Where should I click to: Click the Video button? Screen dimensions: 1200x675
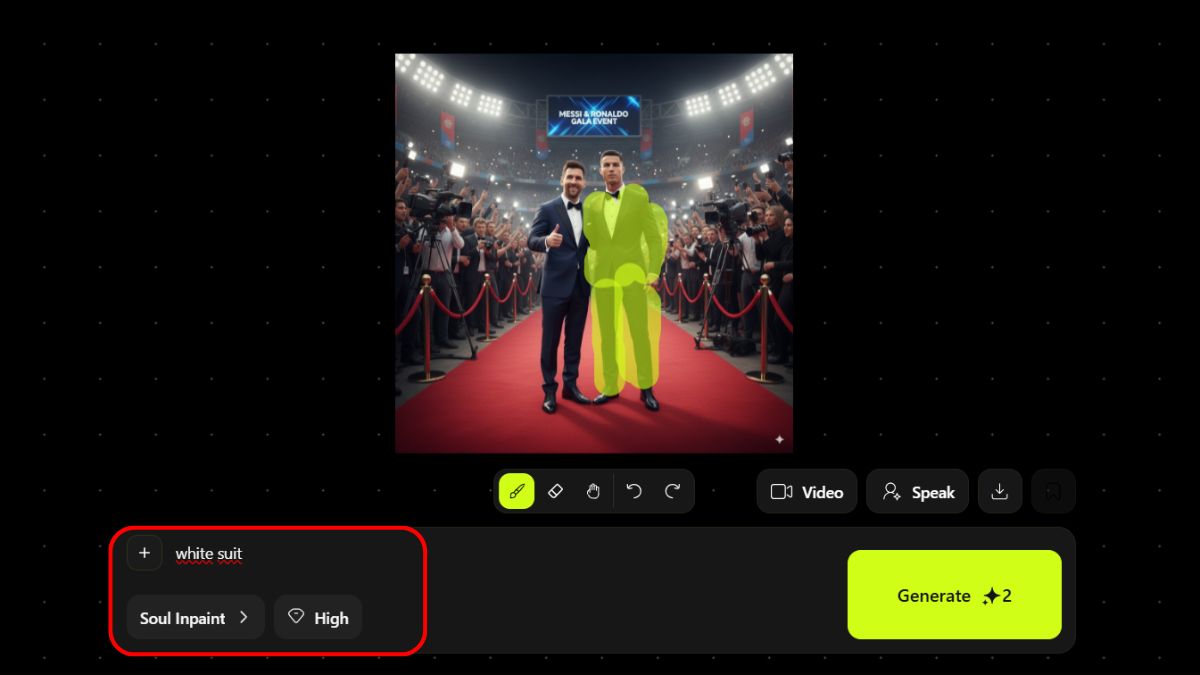[x=807, y=492]
